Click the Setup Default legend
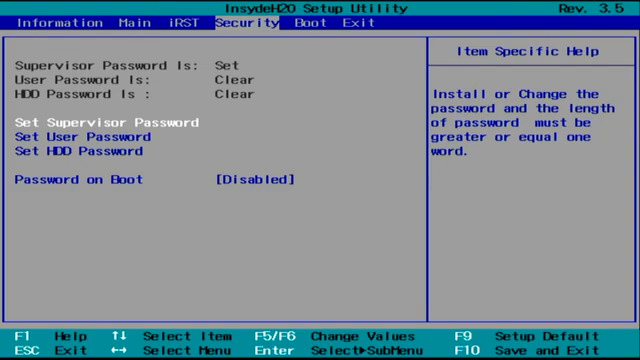 pos(547,336)
